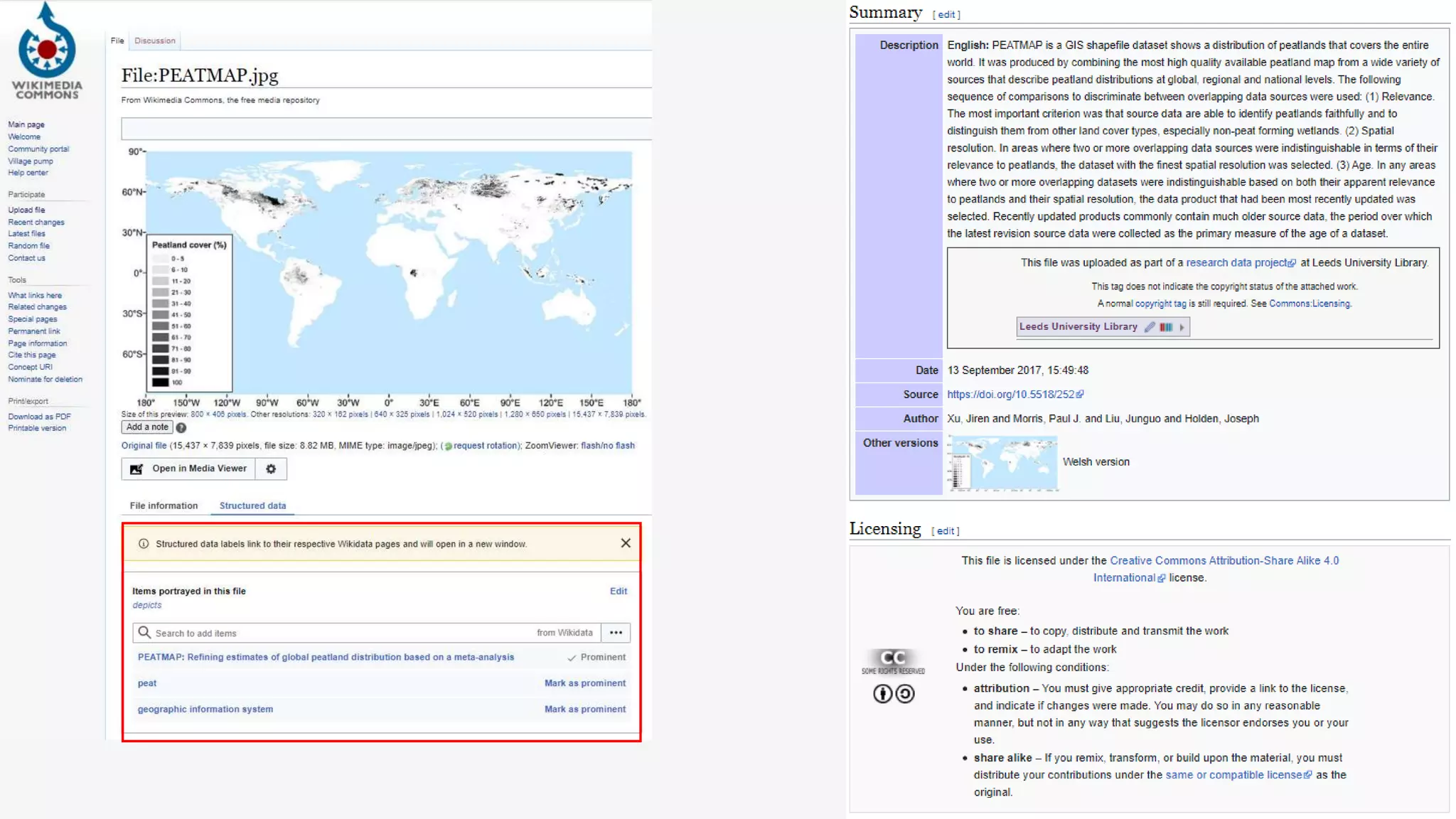The image size is (1456, 819).
Task: Switch to the Structured data tab
Action: (x=252, y=506)
